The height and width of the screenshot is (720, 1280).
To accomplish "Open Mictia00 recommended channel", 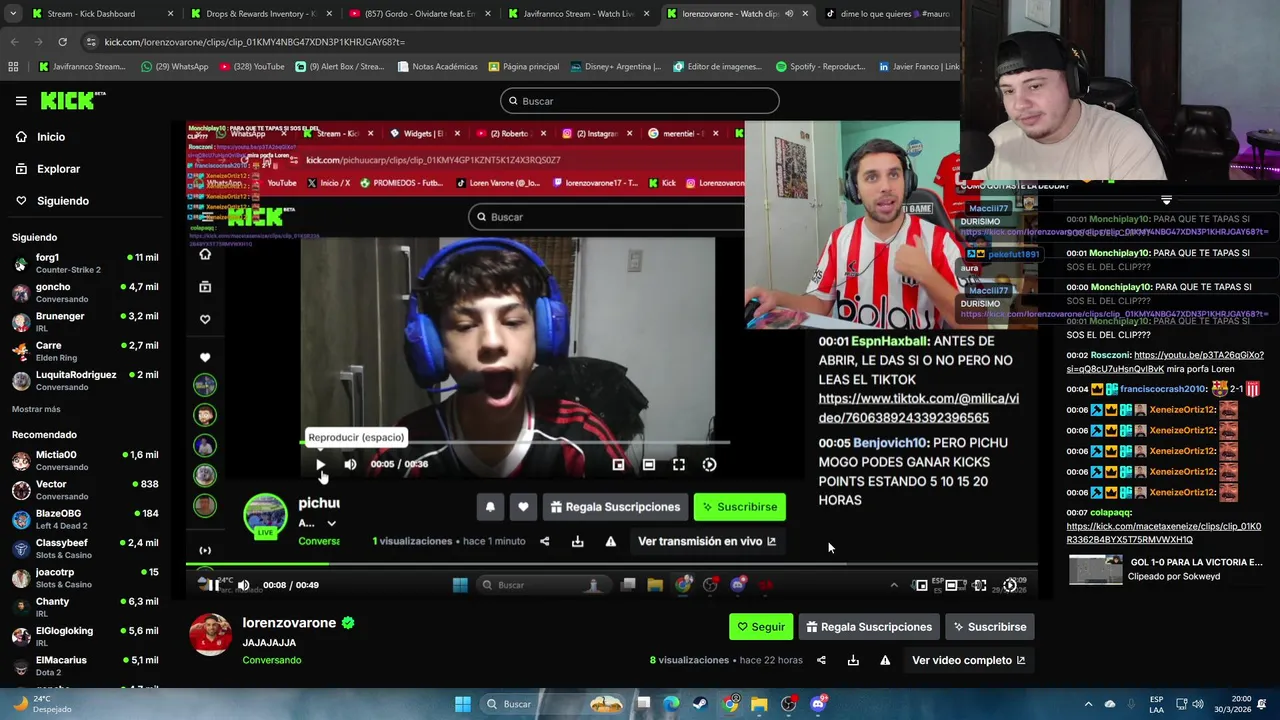I will tap(85, 461).
